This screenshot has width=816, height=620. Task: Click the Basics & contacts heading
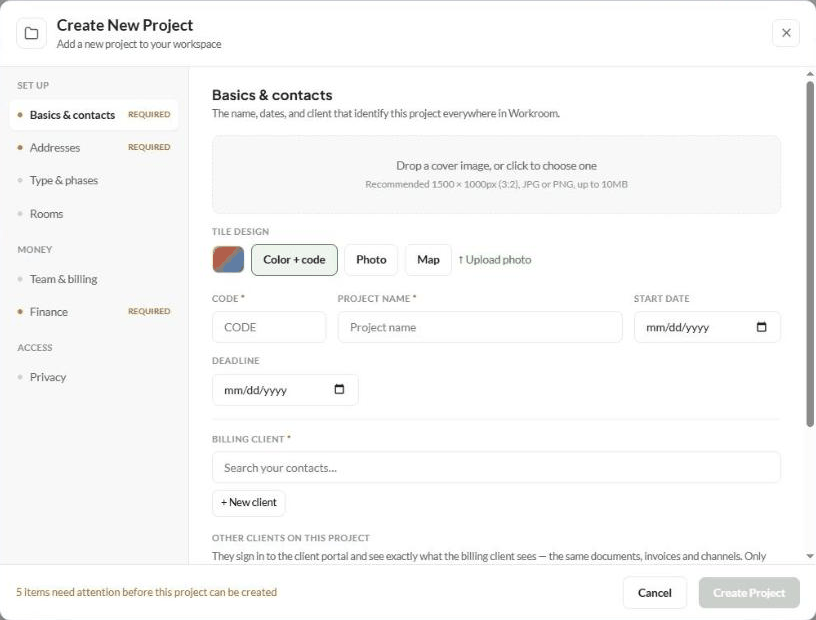[x=272, y=95]
